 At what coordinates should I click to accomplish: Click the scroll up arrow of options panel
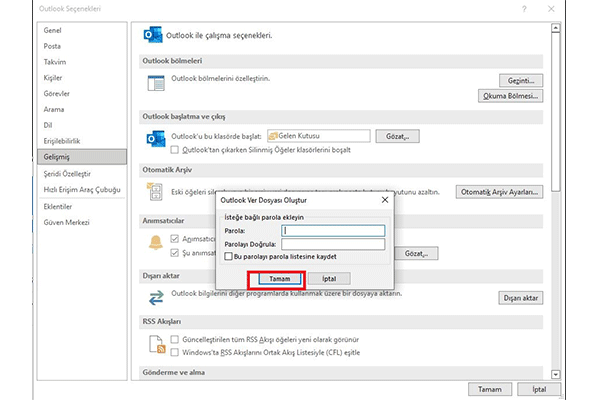[556, 28]
